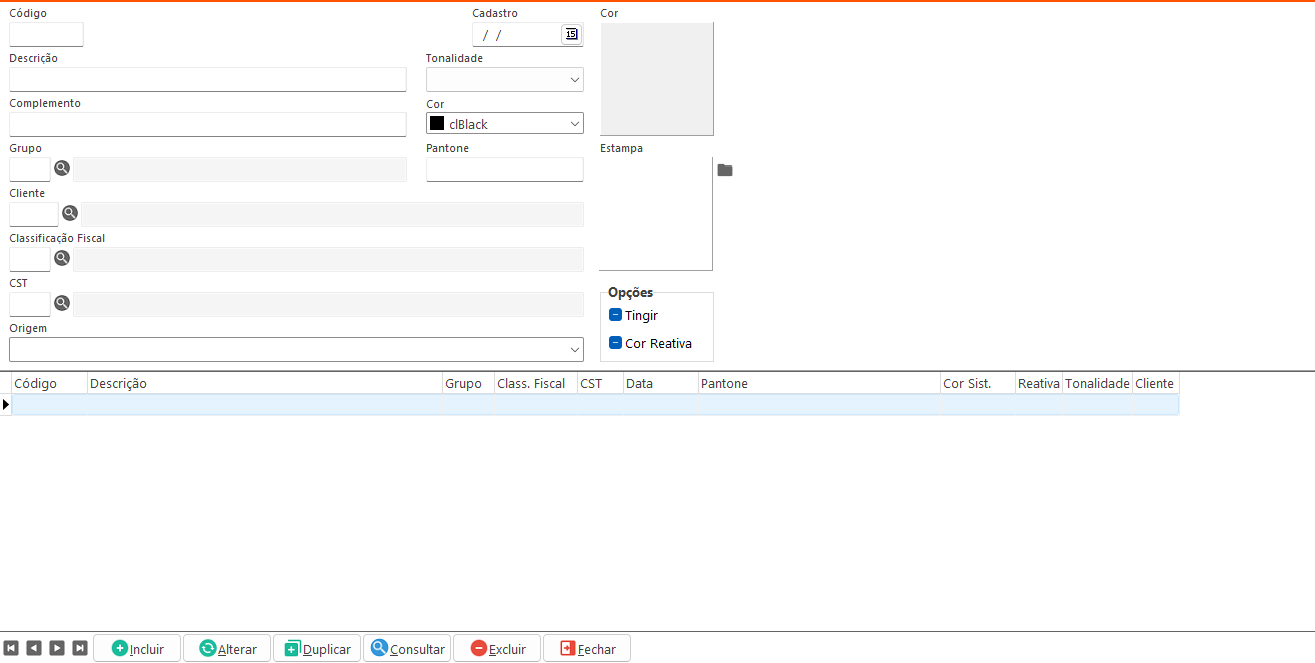The image size is (1315, 663).
Task: Click the CST search magnifier icon
Action: pos(62,303)
